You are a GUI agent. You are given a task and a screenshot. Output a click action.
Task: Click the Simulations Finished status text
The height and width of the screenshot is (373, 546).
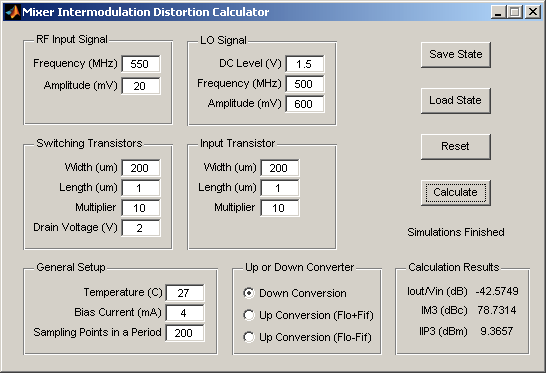click(456, 232)
